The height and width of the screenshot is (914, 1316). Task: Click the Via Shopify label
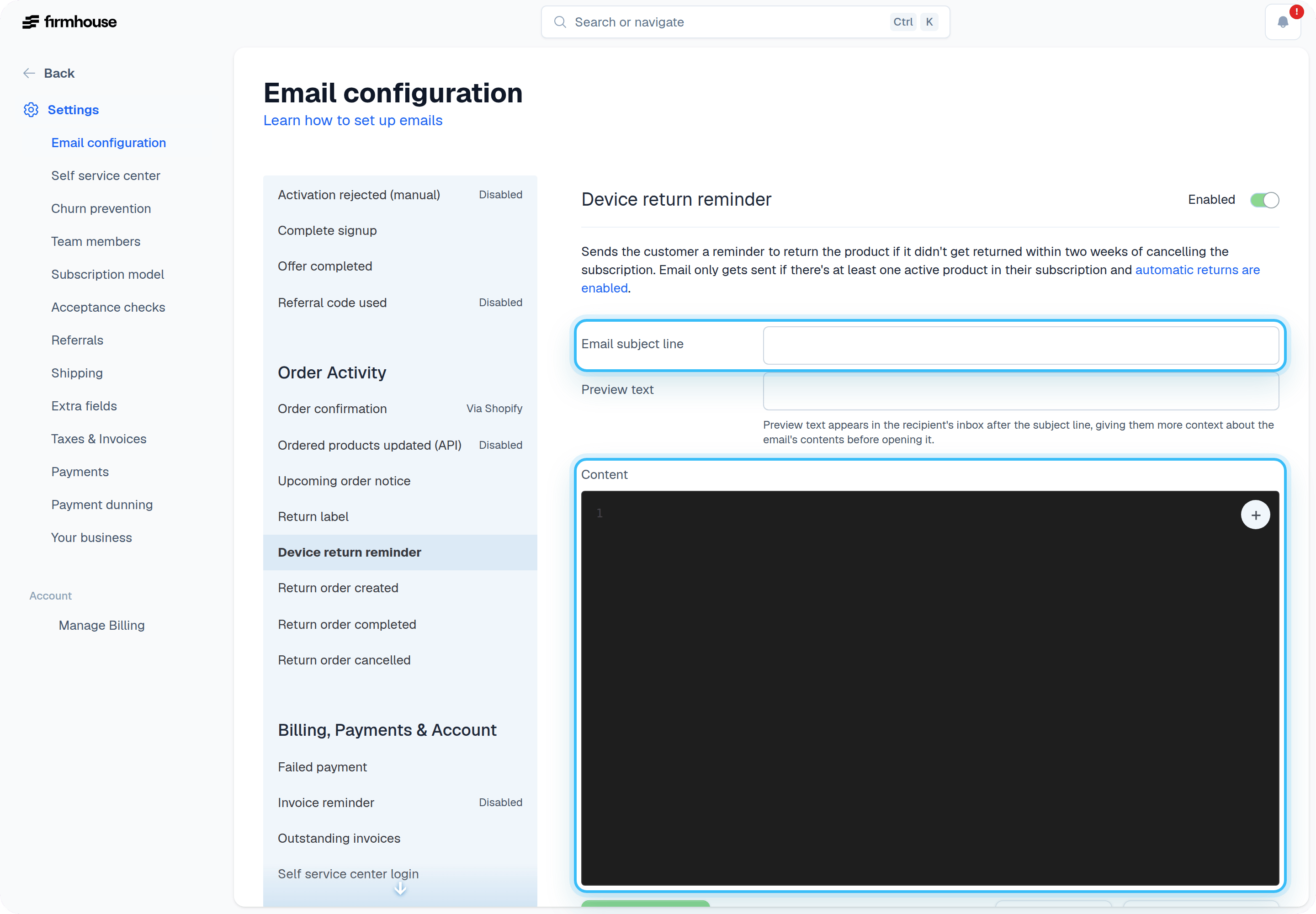pos(494,408)
